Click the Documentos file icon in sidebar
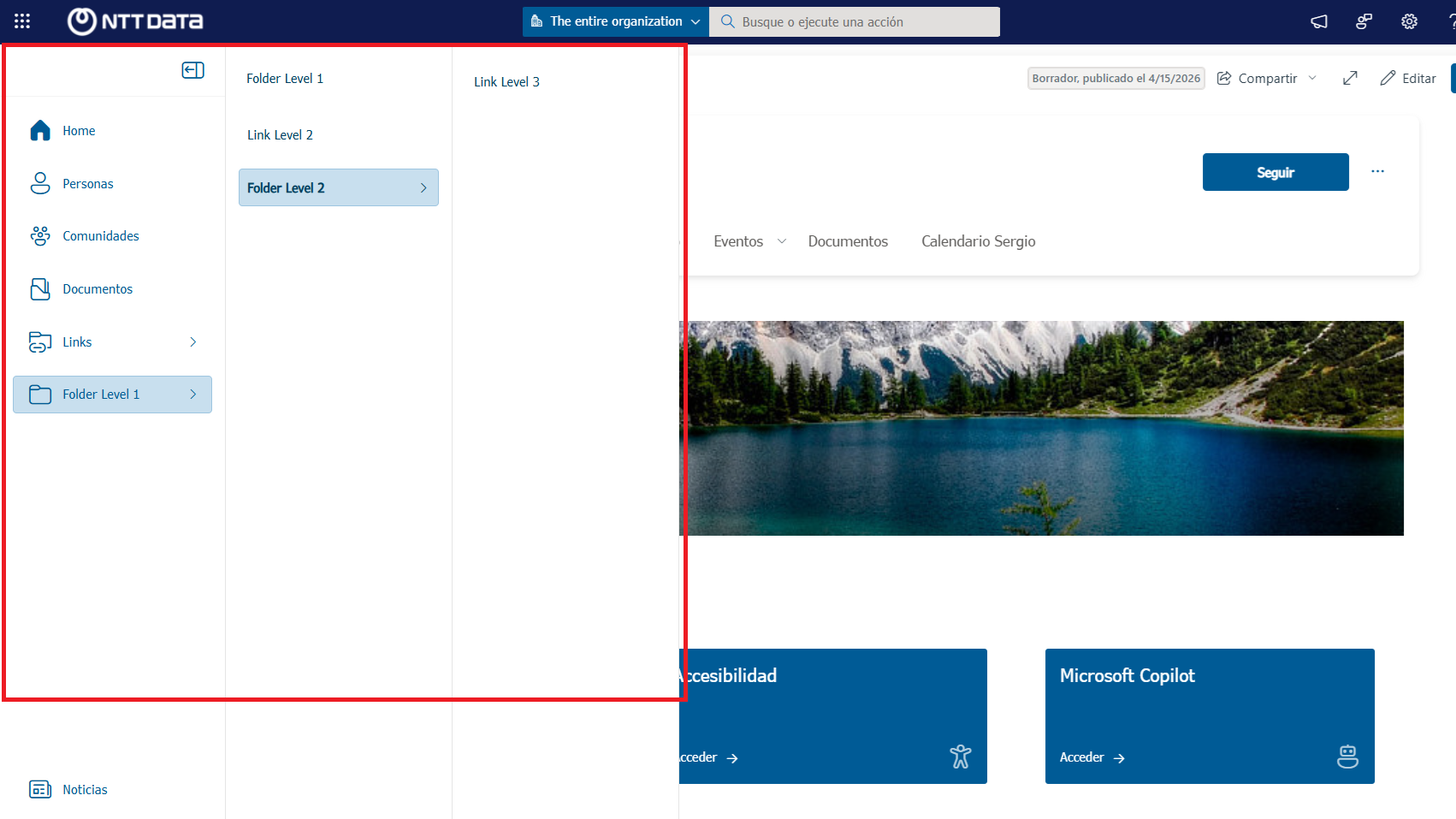This screenshot has width=1456, height=819. (40, 289)
